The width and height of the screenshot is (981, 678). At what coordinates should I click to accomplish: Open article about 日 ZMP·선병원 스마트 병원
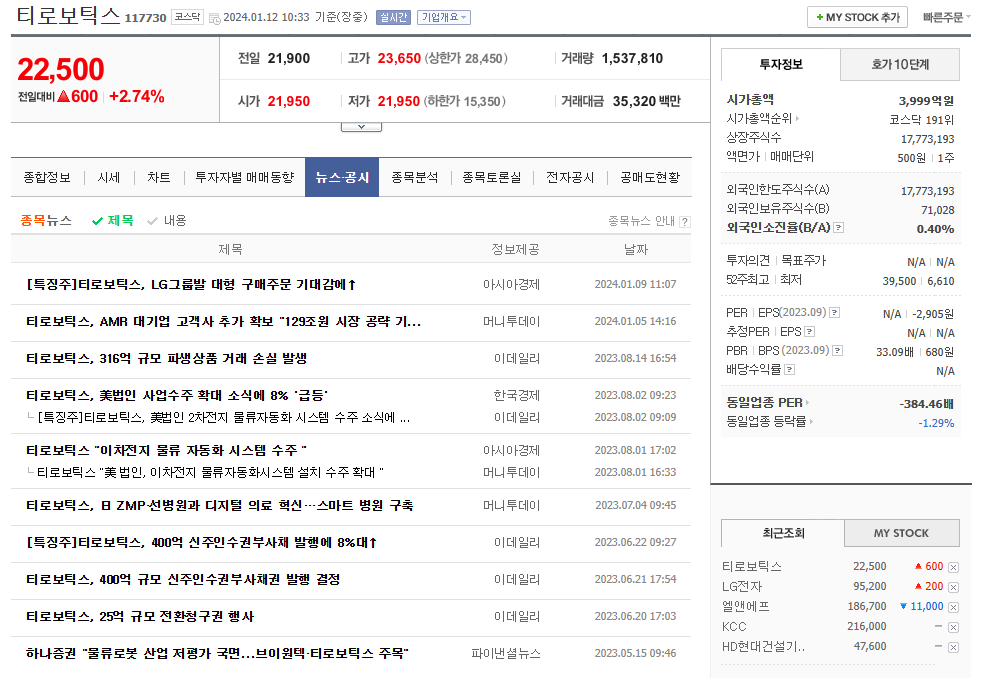tap(220, 505)
